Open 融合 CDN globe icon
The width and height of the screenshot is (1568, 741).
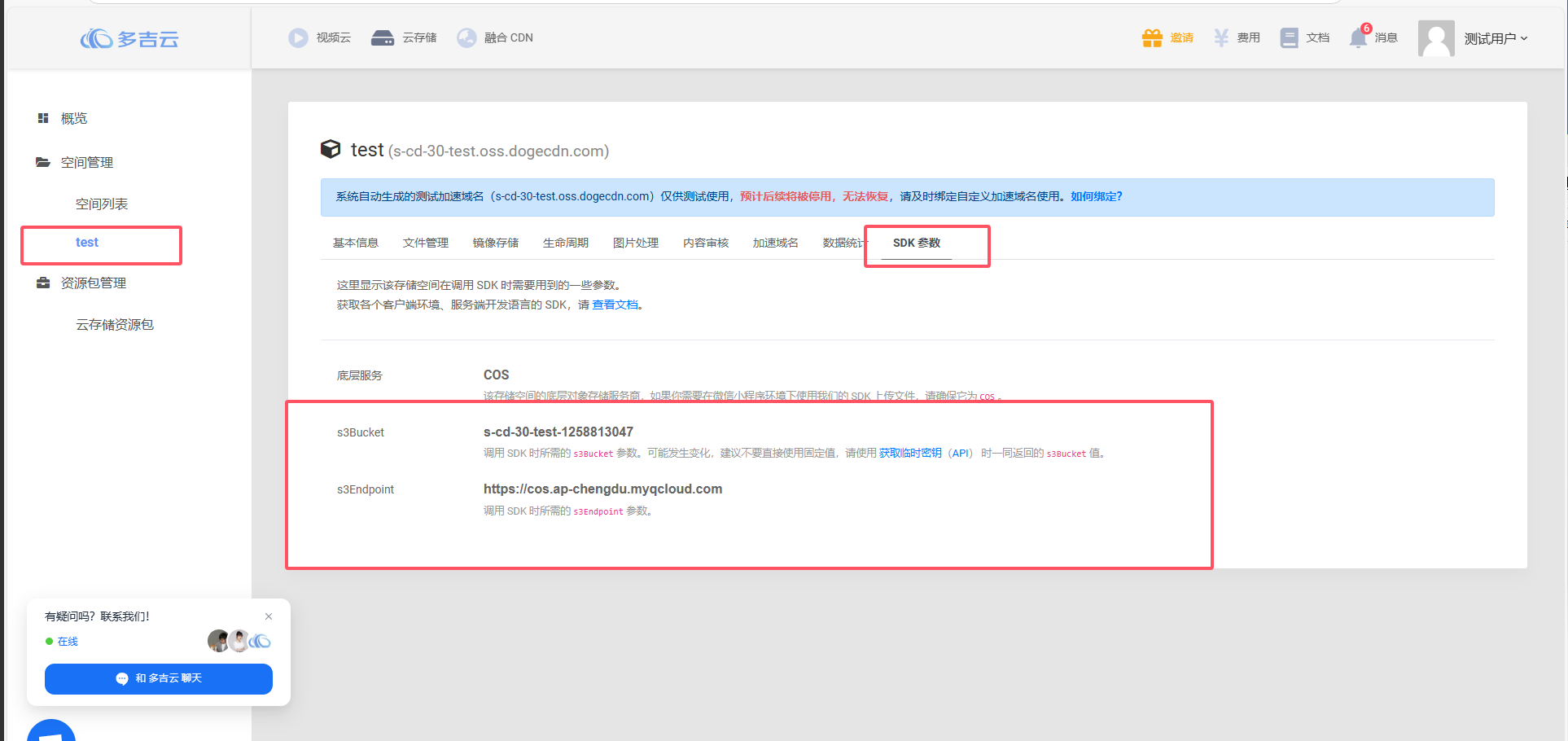tap(466, 37)
